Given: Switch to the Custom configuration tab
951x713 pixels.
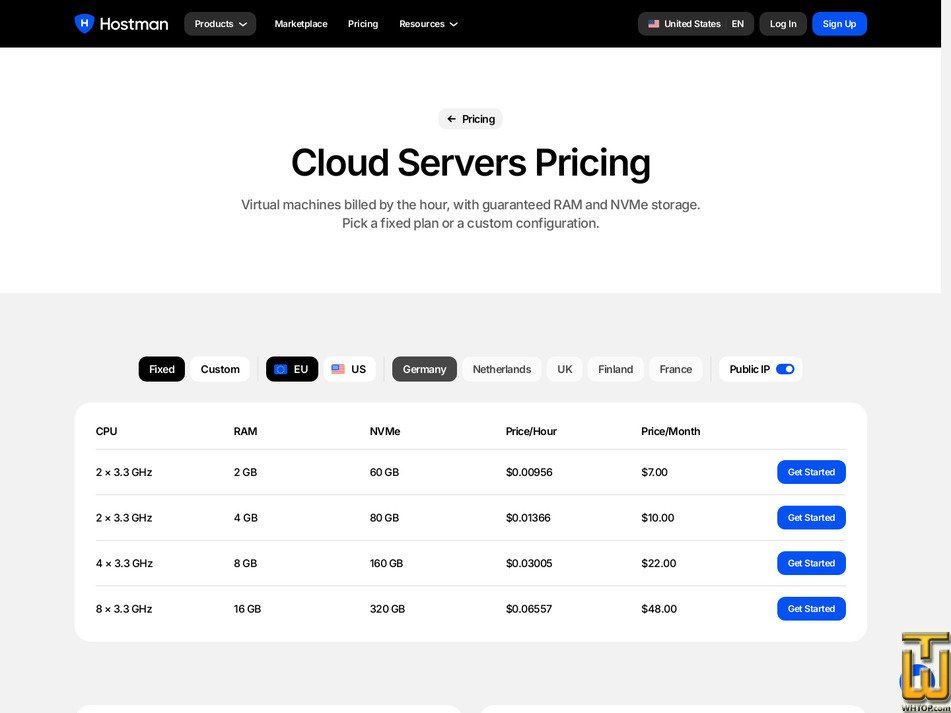Looking at the screenshot, I should (x=220, y=369).
